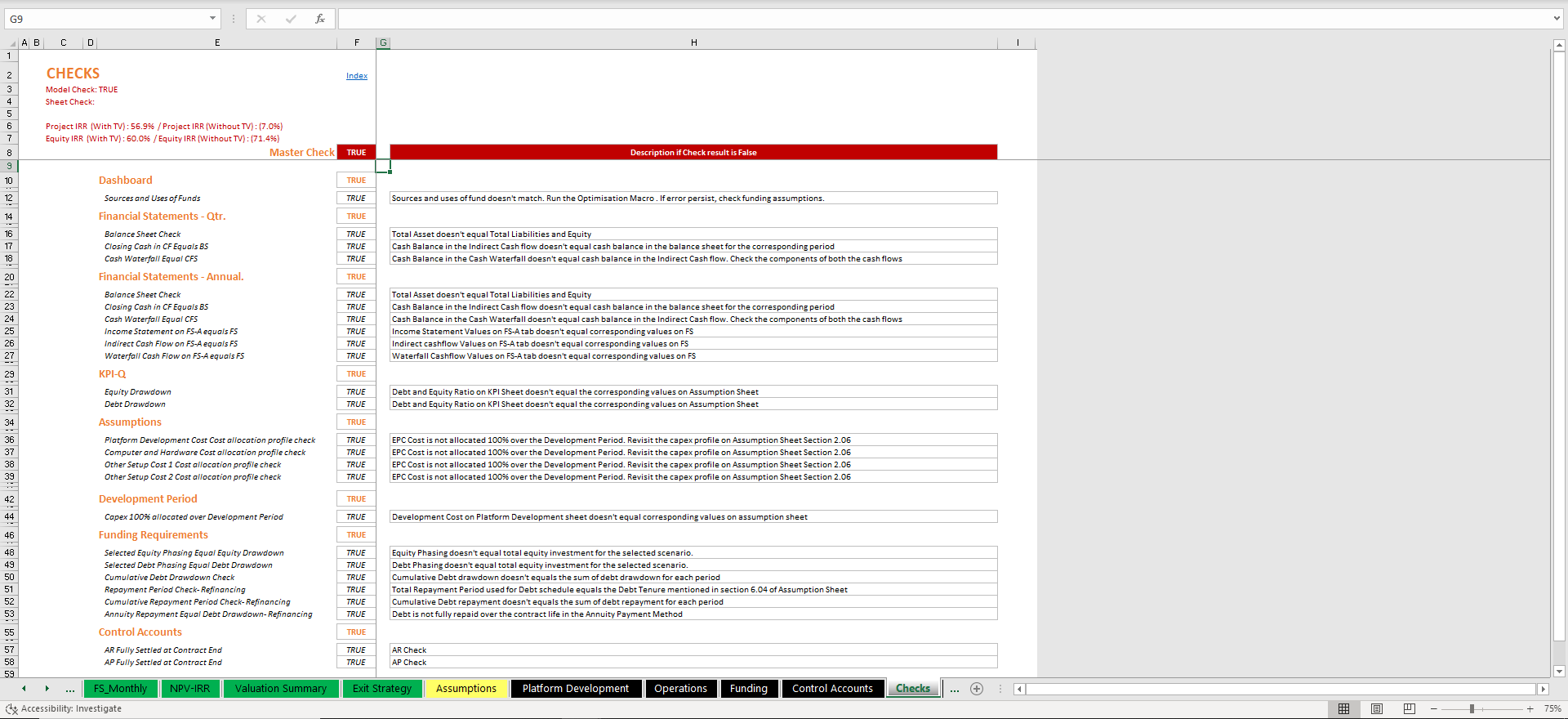
Task: Click the Select All corner triangle
Action: pos(11,42)
